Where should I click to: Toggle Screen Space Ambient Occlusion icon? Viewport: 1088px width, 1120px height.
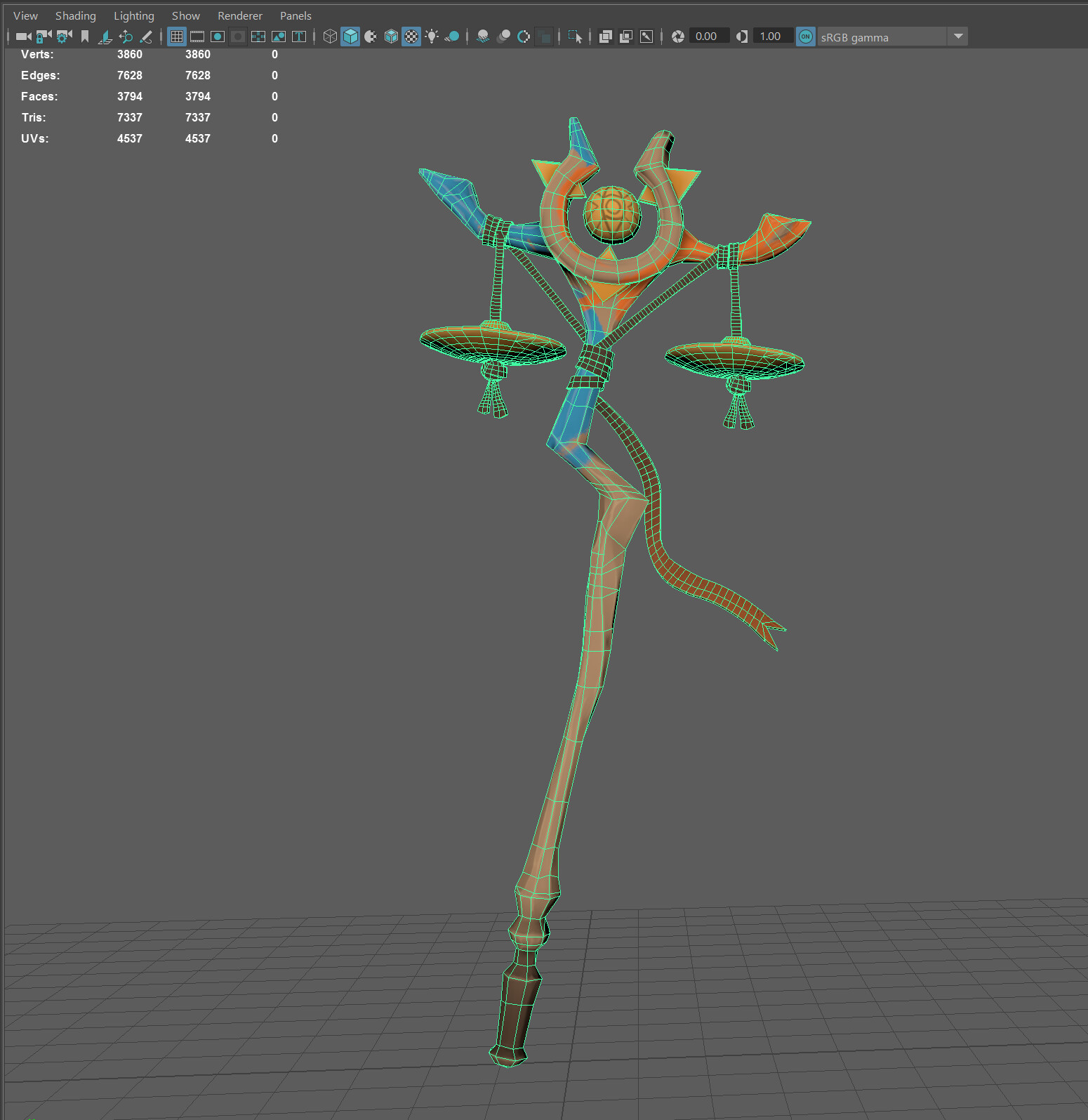(x=483, y=37)
